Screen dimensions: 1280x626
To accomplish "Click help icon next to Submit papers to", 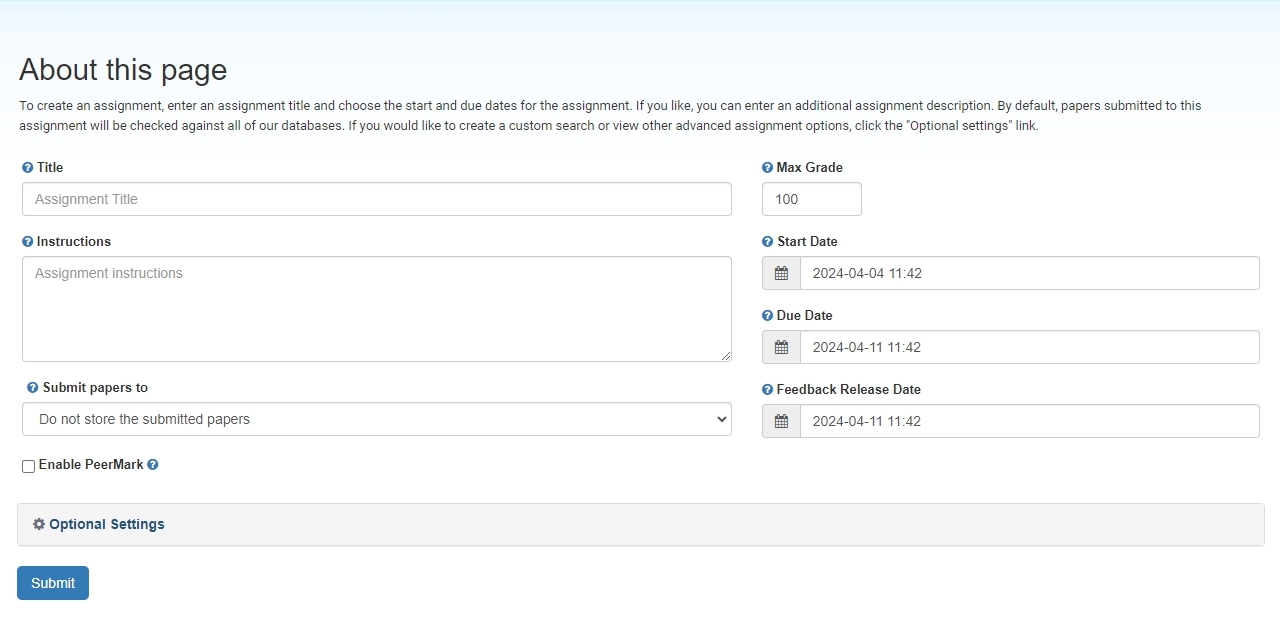I will 33,388.
